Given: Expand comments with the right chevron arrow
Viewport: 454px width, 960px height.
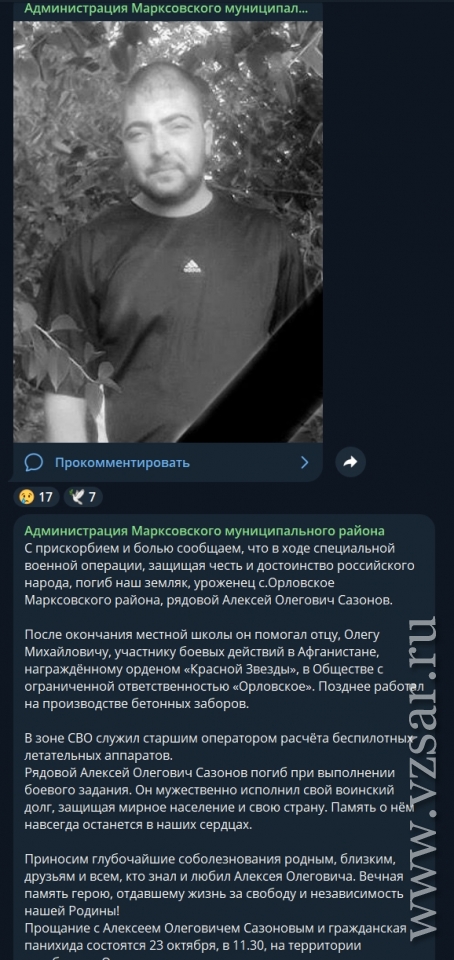Looking at the screenshot, I should tap(305, 462).
